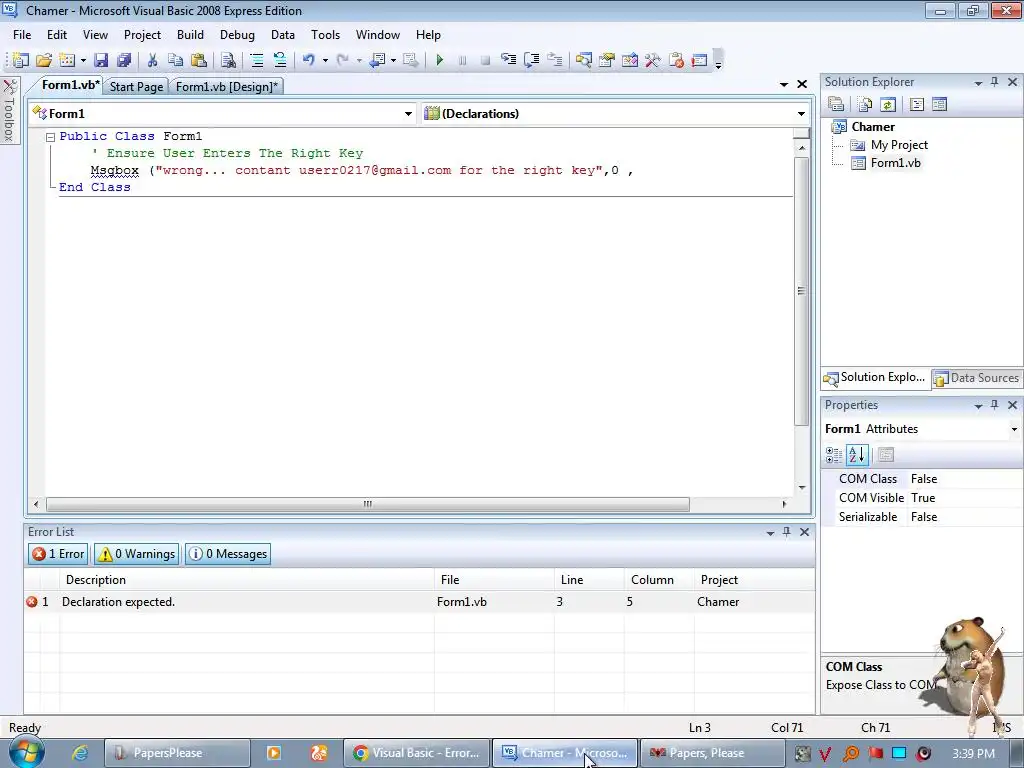This screenshot has height=768, width=1024.
Task: Click the vertical scrollbar thumb in code editor
Action: tap(801, 291)
